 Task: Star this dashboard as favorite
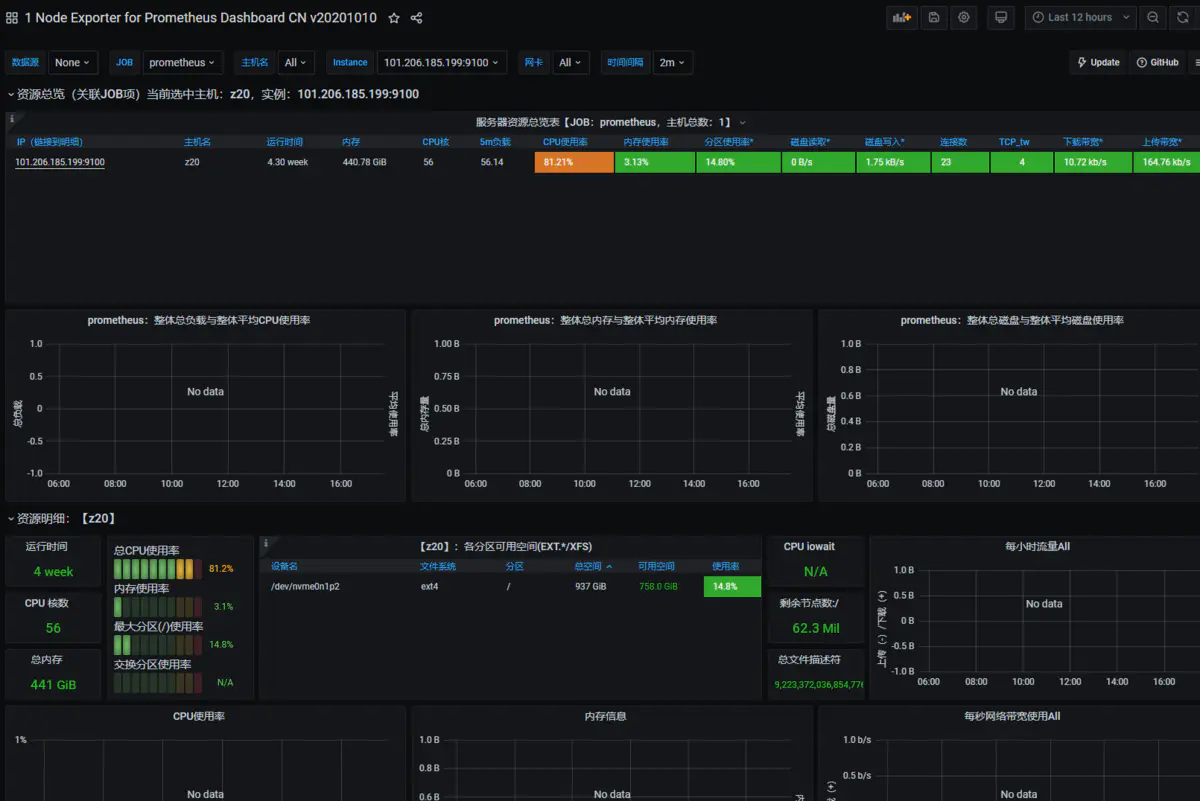point(394,18)
